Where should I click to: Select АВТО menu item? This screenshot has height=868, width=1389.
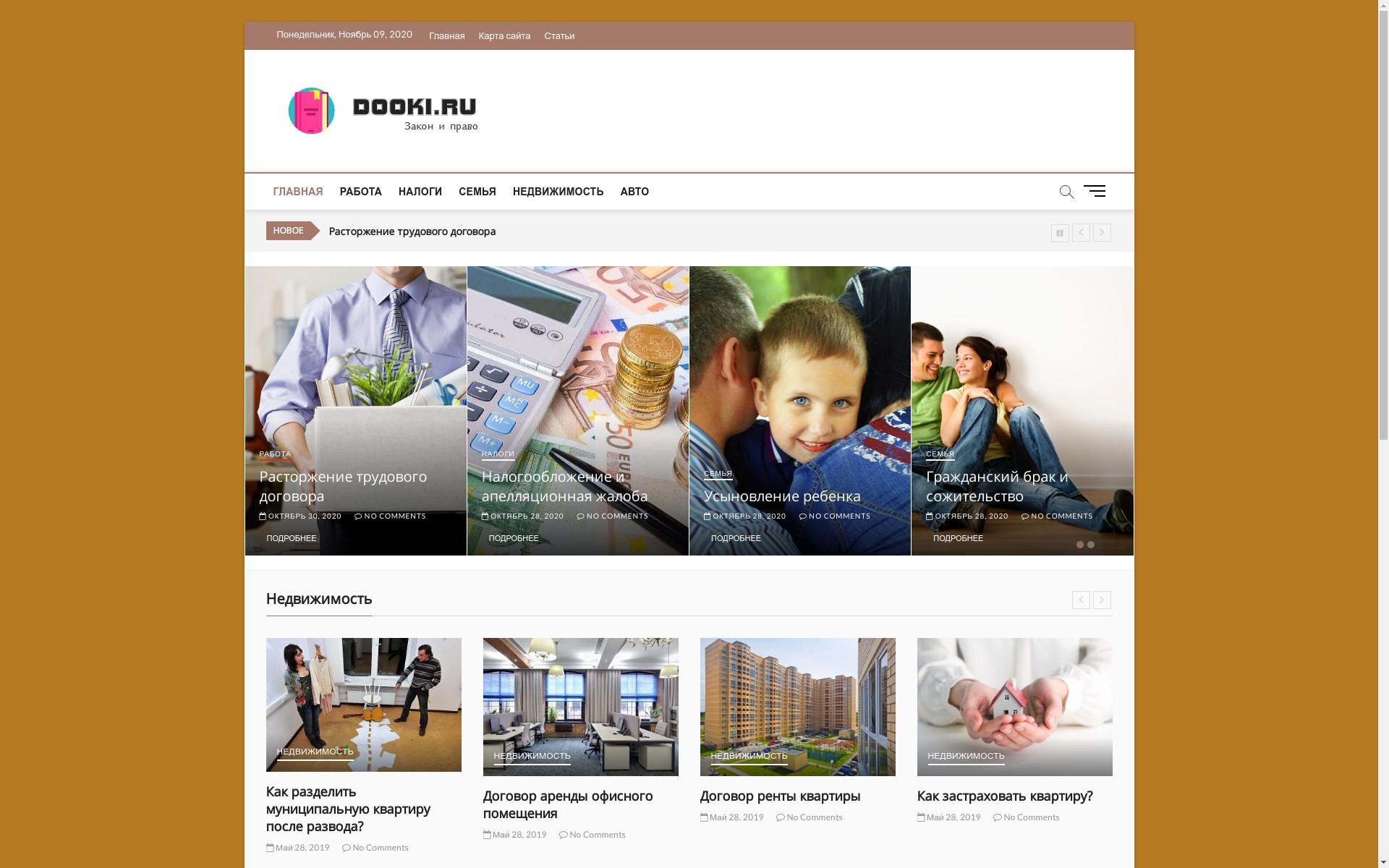[634, 192]
